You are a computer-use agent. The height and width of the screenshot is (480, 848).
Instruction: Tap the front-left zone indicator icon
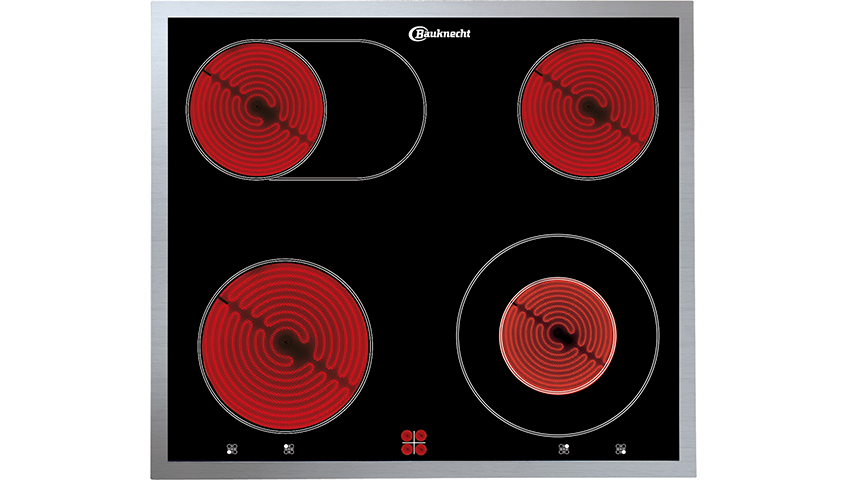click(232, 449)
